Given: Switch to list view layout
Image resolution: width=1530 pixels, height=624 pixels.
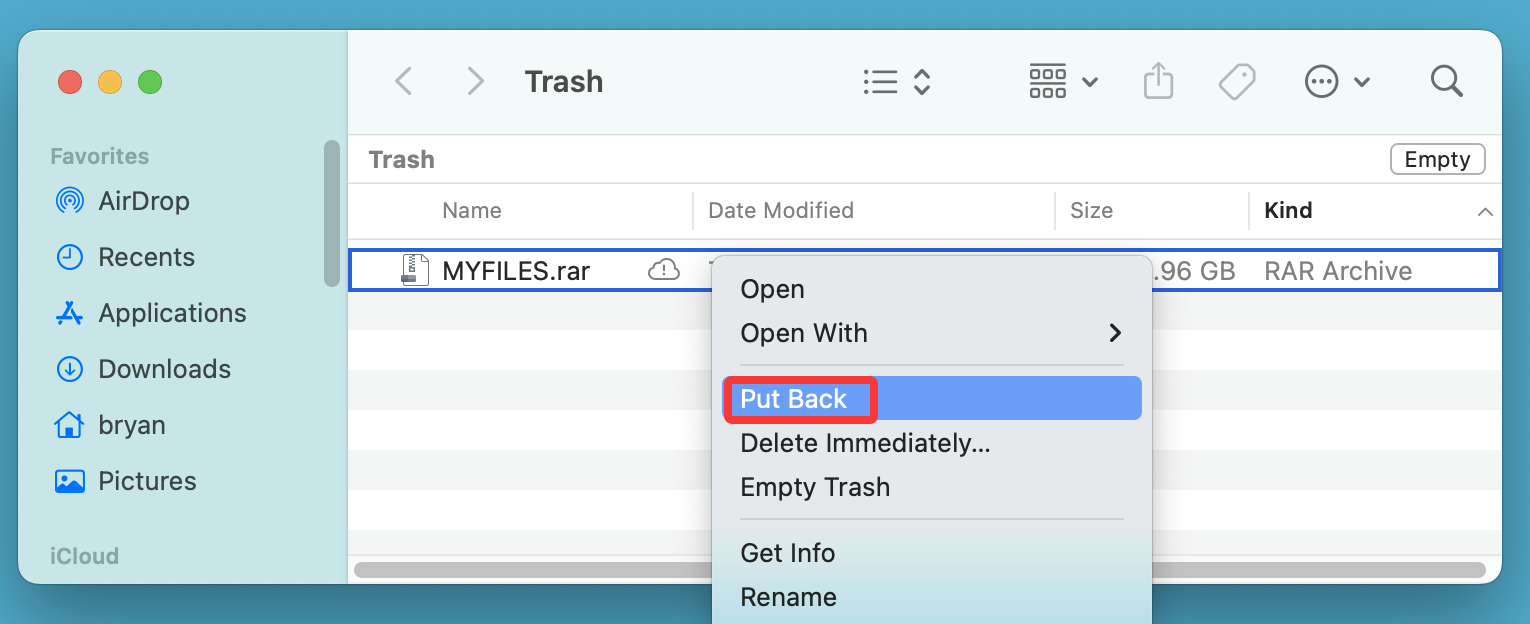Looking at the screenshot, I should (x=880, y=81).
